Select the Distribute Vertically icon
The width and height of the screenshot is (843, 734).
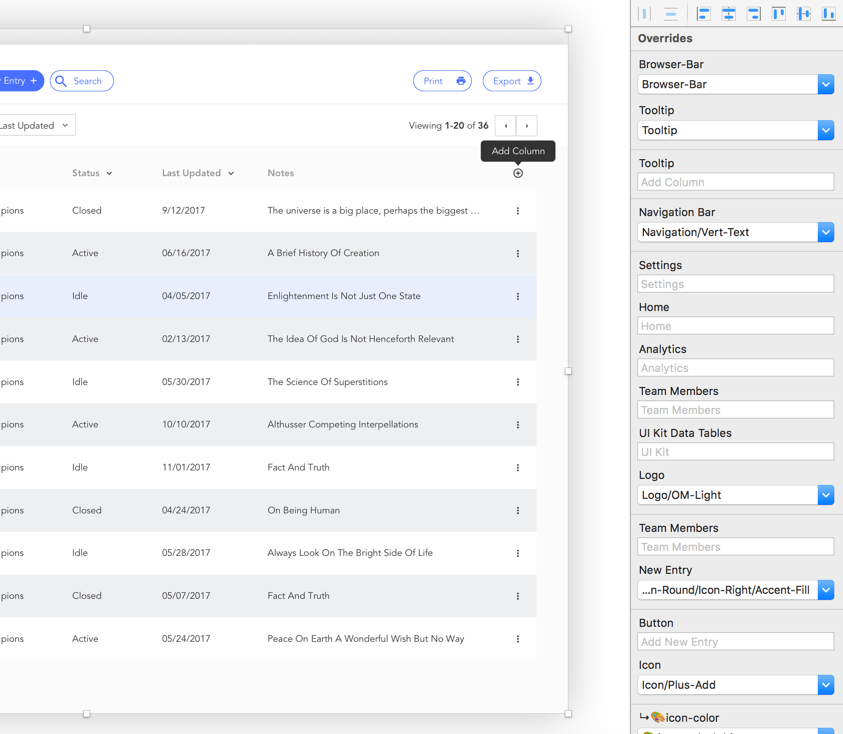tap(670, 13)
